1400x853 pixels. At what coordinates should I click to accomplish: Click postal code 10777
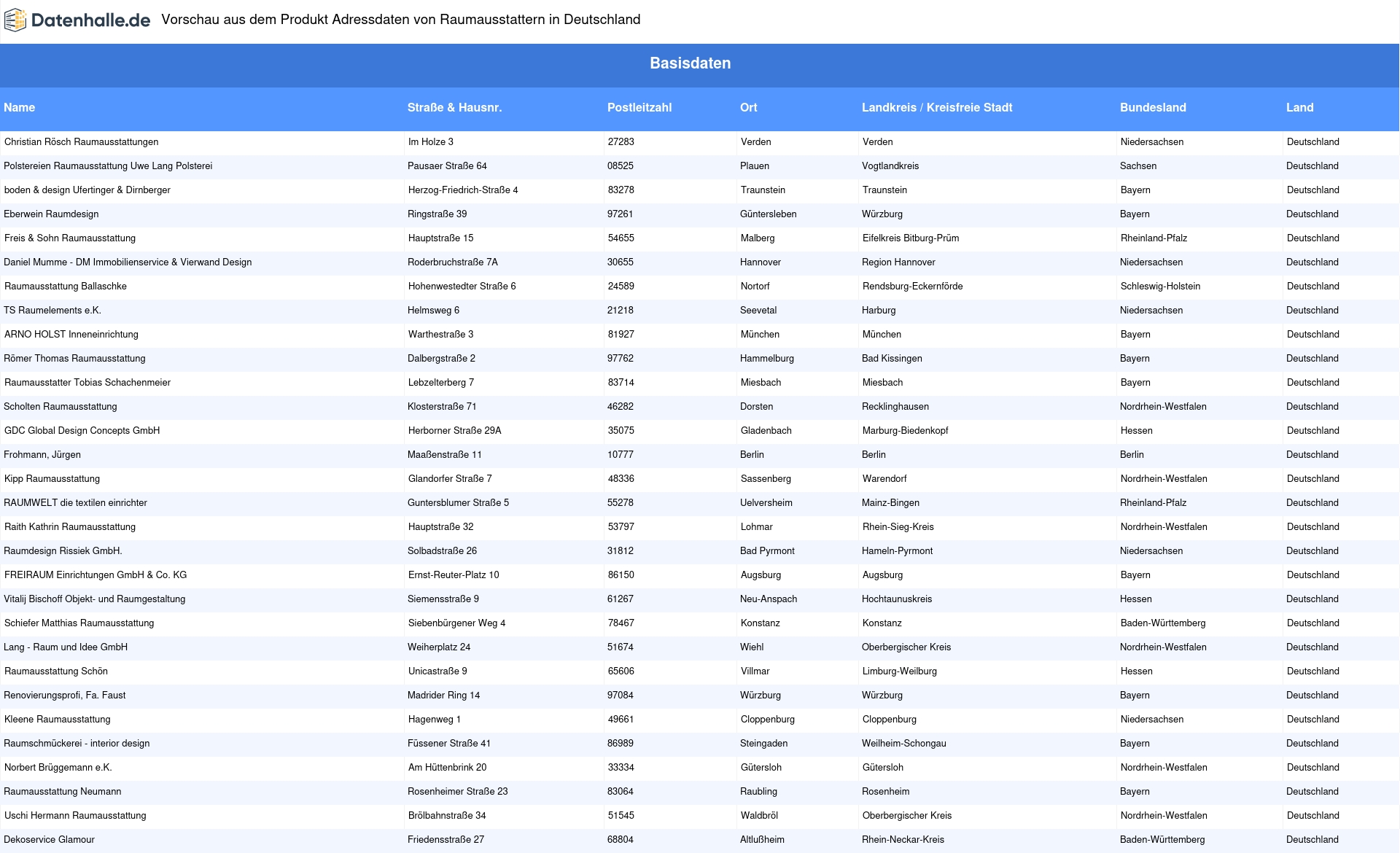621,455
